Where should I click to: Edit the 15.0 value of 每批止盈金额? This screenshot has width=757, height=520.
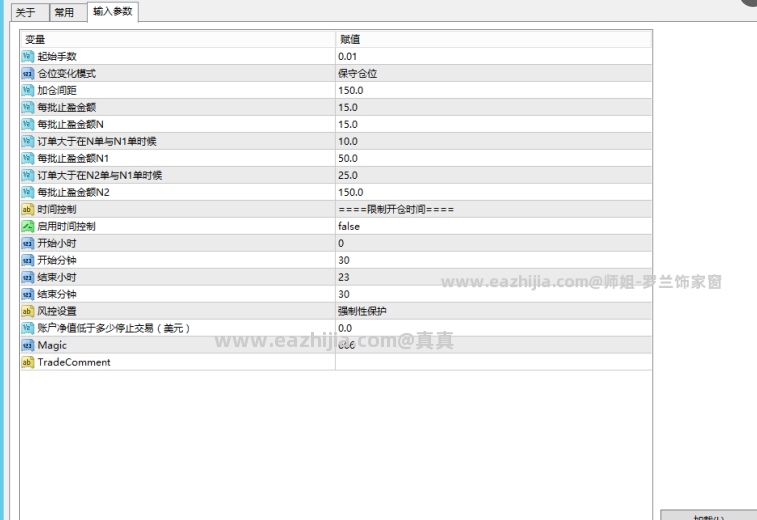[x=493, y=107]
